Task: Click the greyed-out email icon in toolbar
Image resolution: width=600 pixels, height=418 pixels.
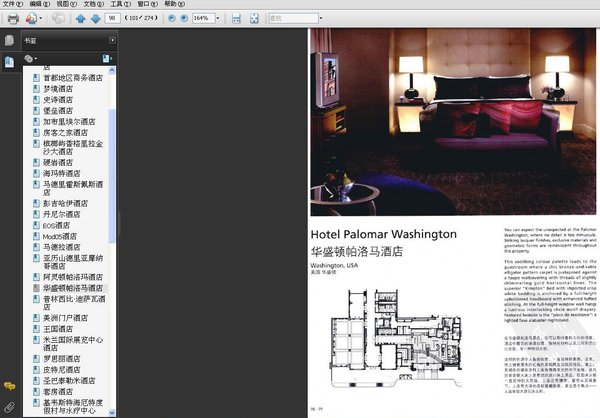Action: click(x=58, y=18)
